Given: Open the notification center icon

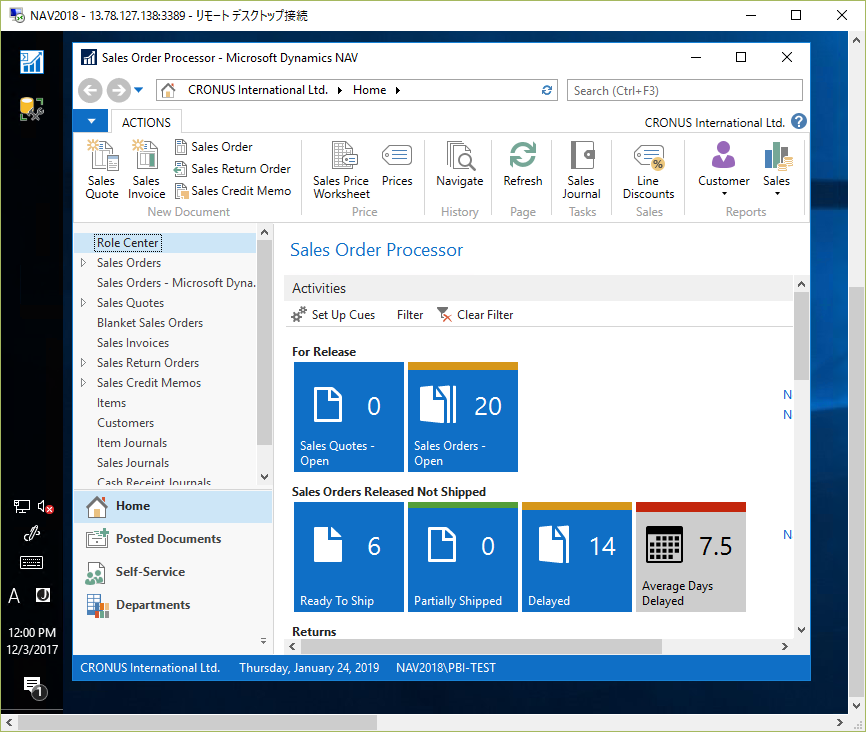Looking at the screenshot, I should click(35, 688).
